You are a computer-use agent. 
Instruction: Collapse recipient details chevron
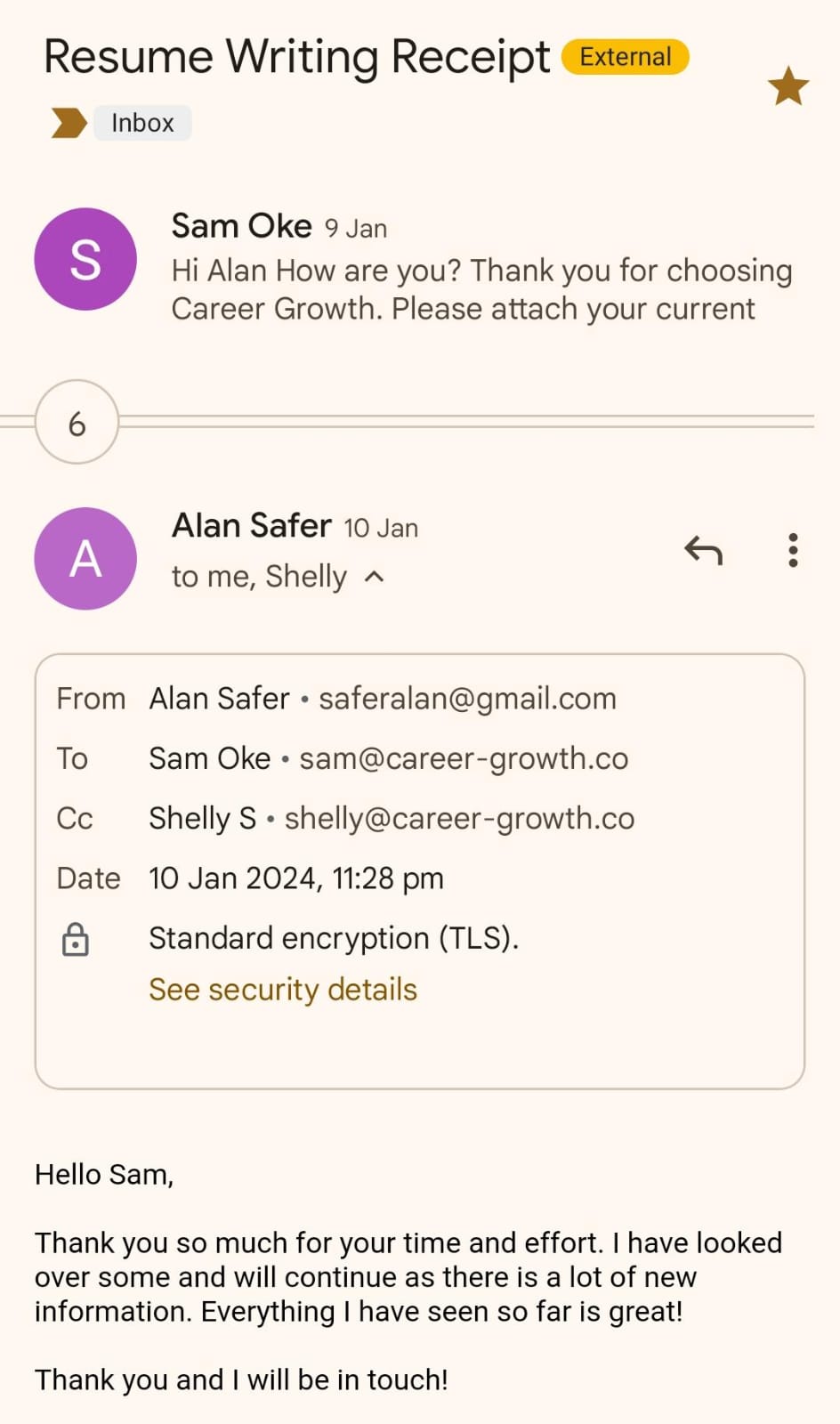(x=375, y=577)
